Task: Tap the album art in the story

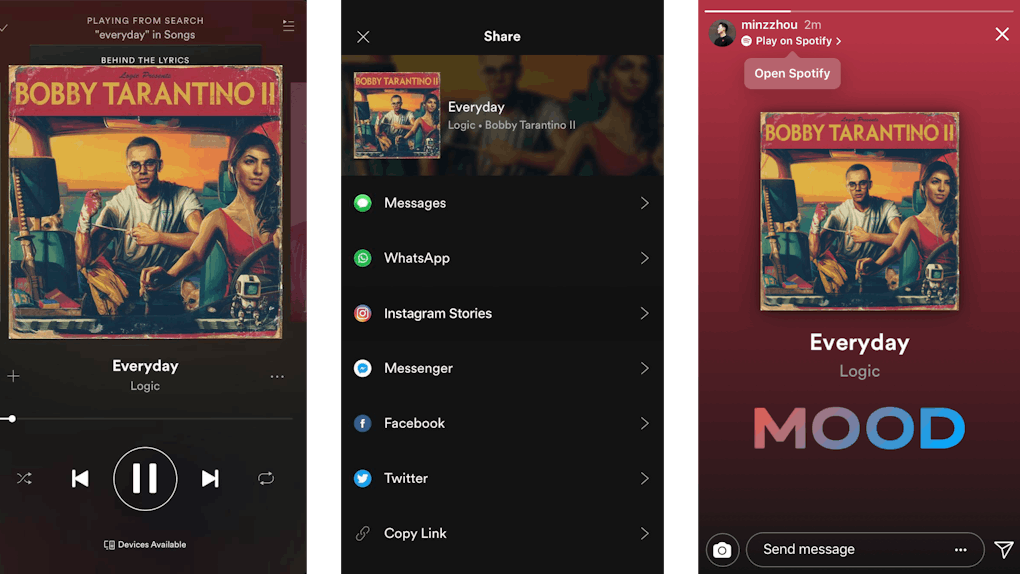Action: pyautogui.click(x=859, y=212)
